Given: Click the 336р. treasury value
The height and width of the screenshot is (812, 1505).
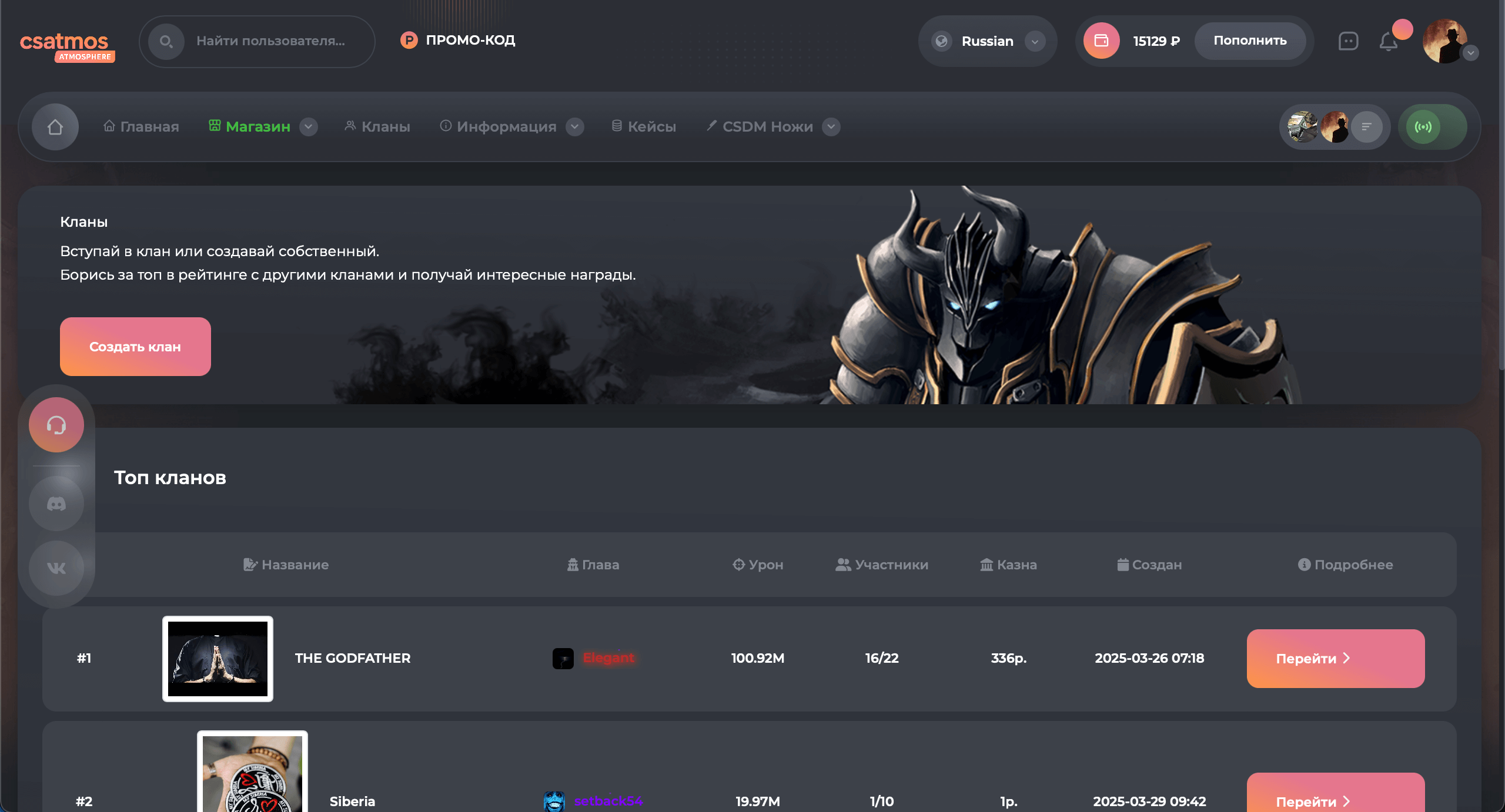Looking at the screenshot, I should pyautogui.click(x=1009, y=658).
